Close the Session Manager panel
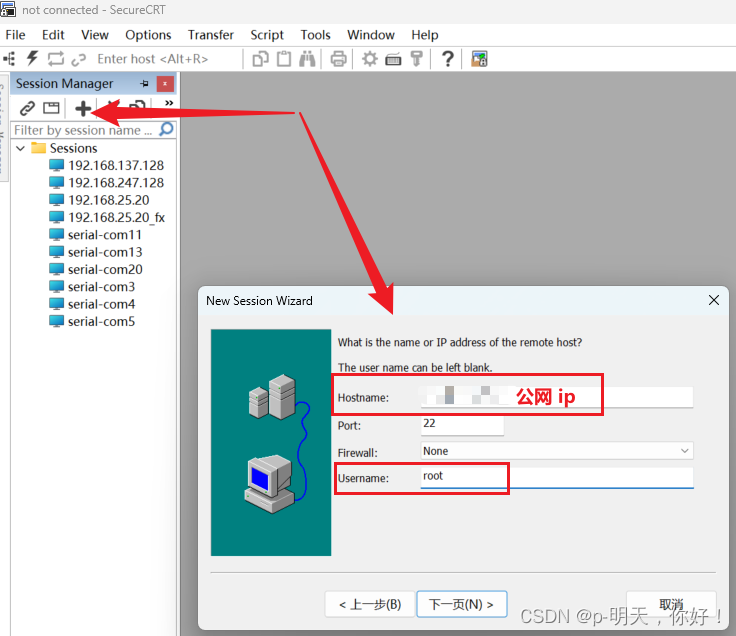Viewport: 736px width, 636px height. coord(165,84)
